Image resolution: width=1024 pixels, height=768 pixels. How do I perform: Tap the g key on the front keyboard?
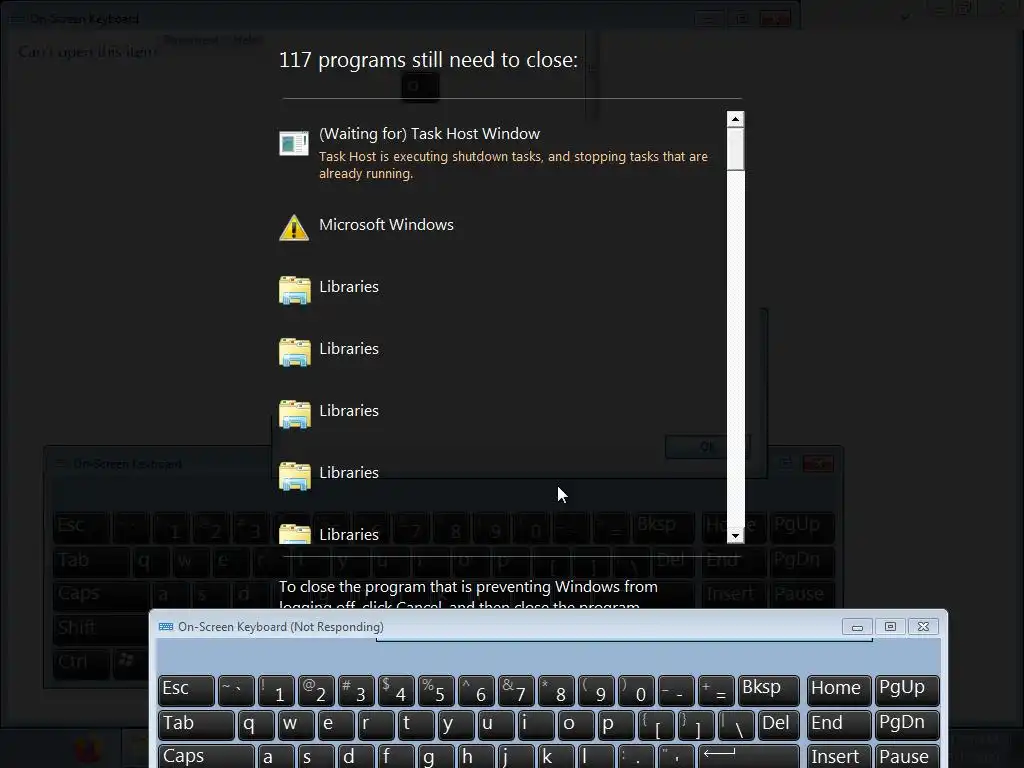pyautogui.click(x=436, y=756)
